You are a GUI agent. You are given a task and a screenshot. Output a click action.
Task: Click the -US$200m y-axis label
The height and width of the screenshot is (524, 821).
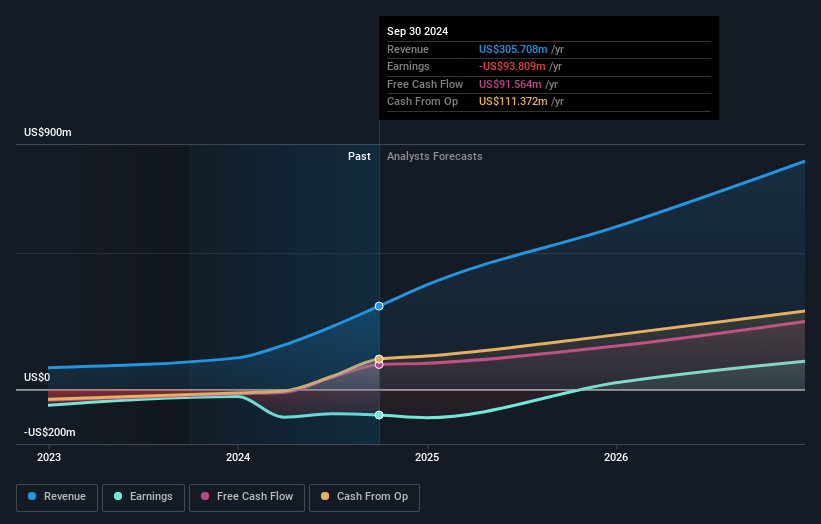tap(50, 432)
